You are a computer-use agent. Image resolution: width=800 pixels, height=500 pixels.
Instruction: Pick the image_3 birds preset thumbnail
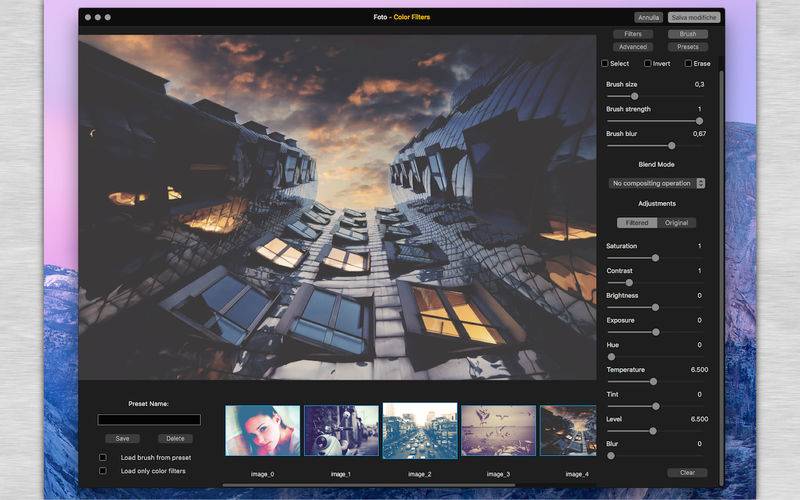pos(498,431)
